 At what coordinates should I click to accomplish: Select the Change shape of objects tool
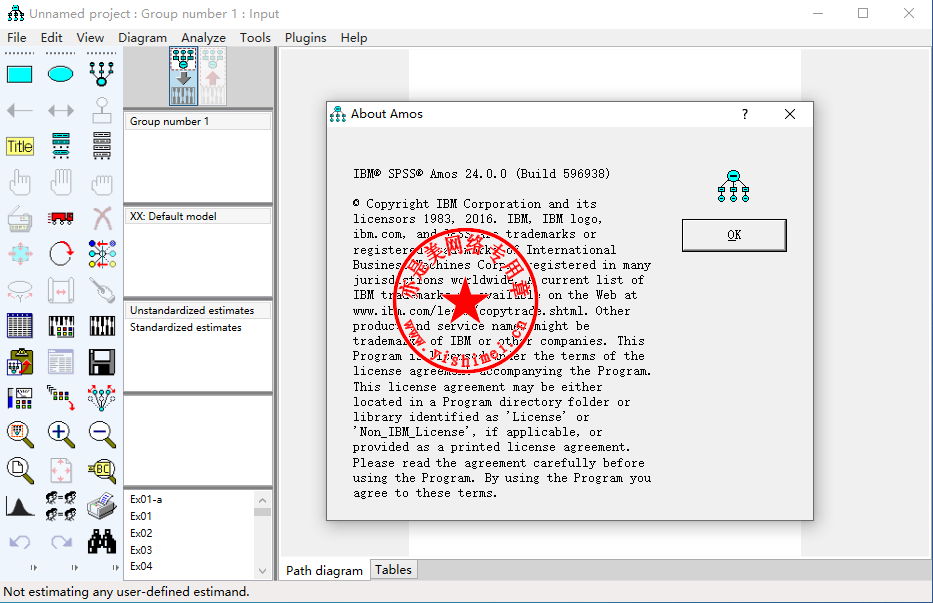tap(20, 254)
